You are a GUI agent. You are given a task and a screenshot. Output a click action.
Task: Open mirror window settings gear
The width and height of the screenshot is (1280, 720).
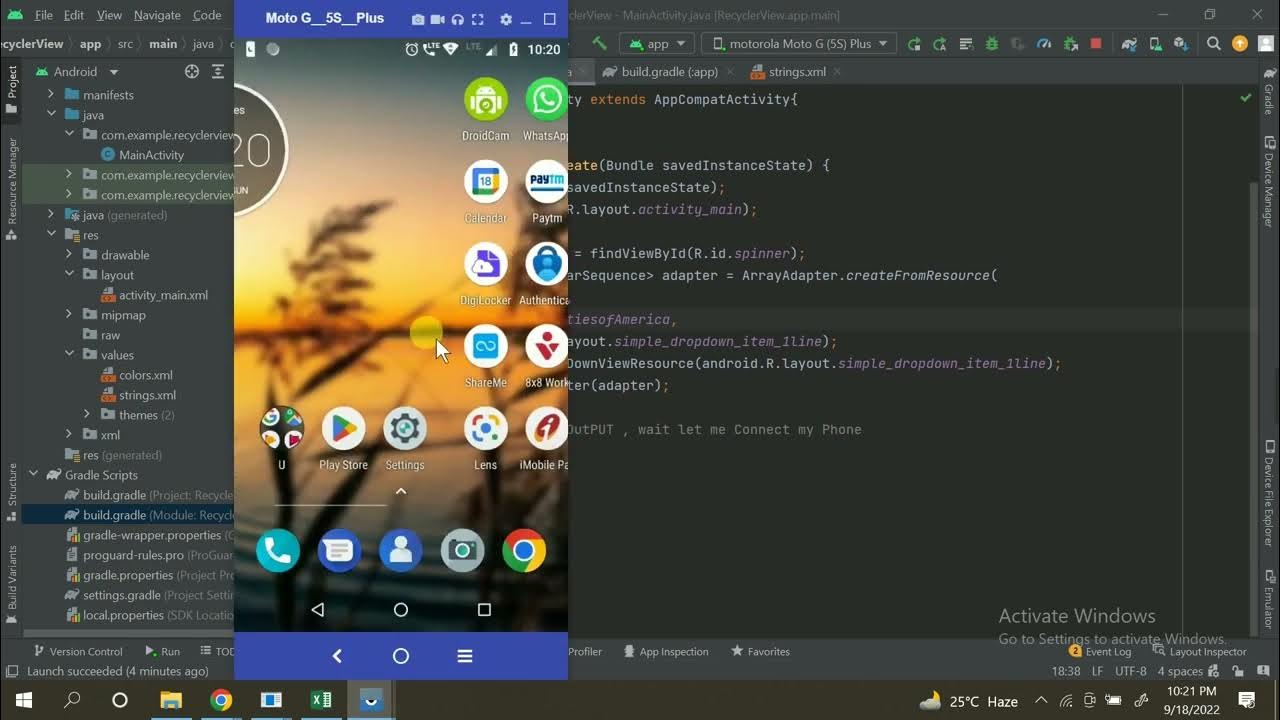pyautogui.click(x=506, y=19)
